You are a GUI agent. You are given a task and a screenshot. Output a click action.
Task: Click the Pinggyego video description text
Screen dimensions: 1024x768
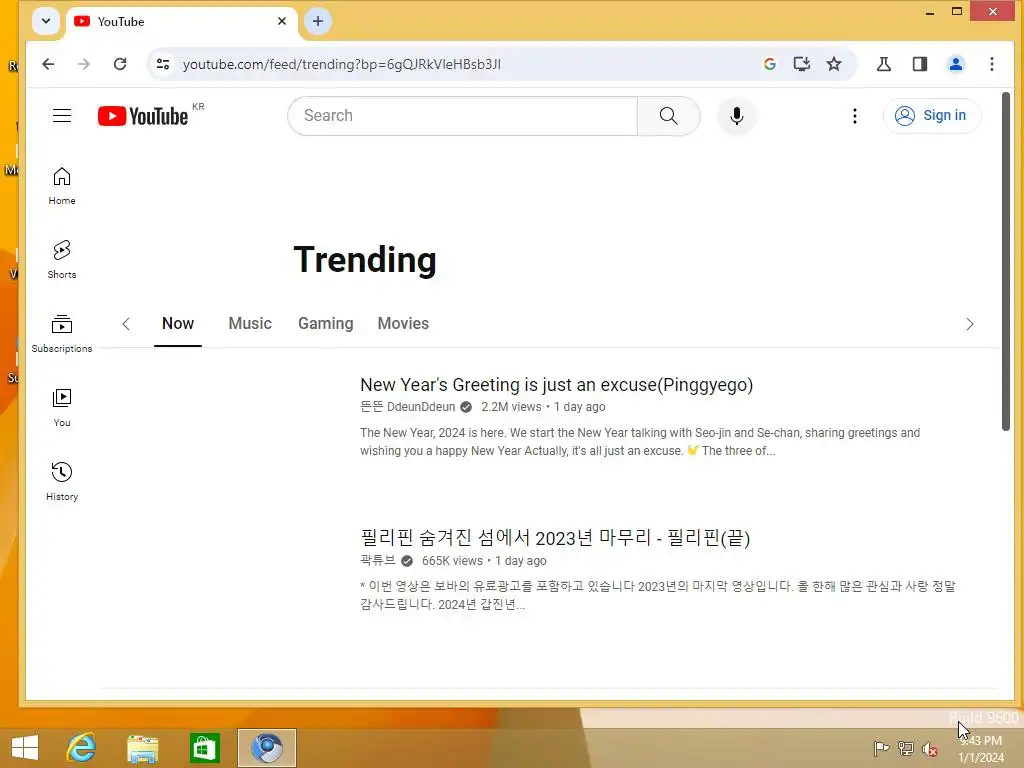pyautogui.click(x=640, y=441)
